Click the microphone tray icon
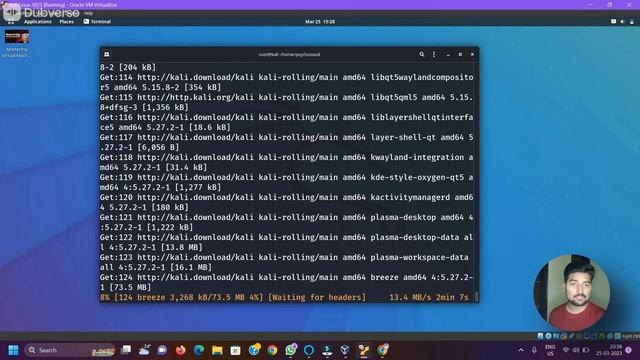This screenshot has width=640, height=360. pos(534,350)
